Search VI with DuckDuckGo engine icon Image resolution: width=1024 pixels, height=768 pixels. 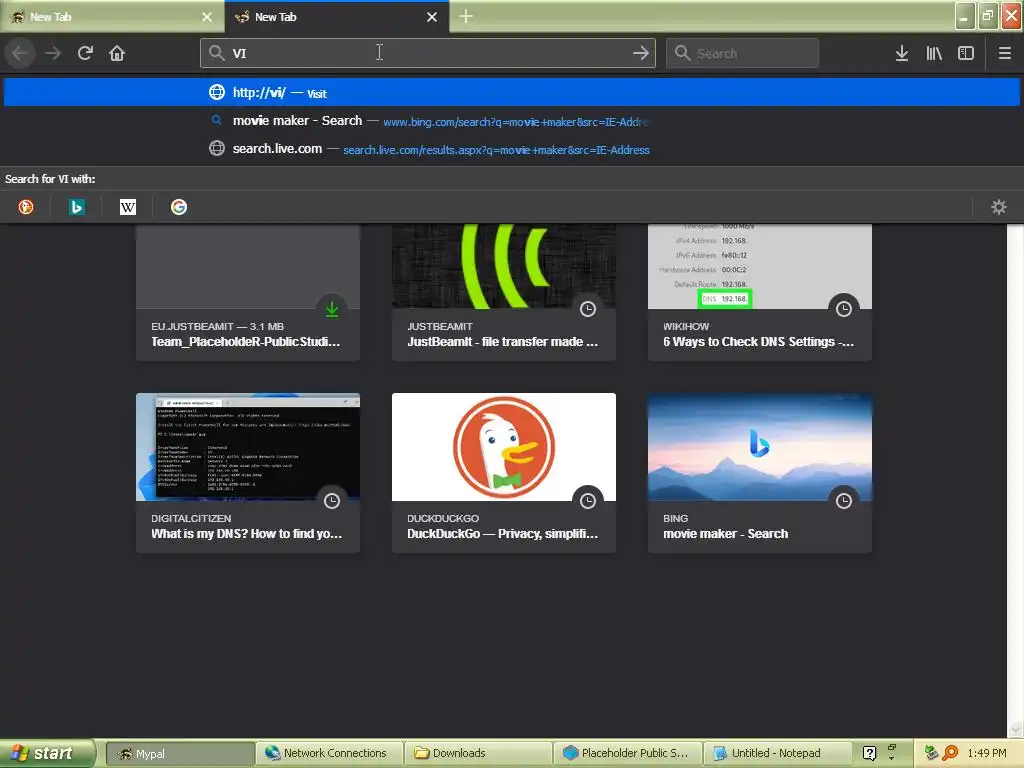click(x=25, y=207)
